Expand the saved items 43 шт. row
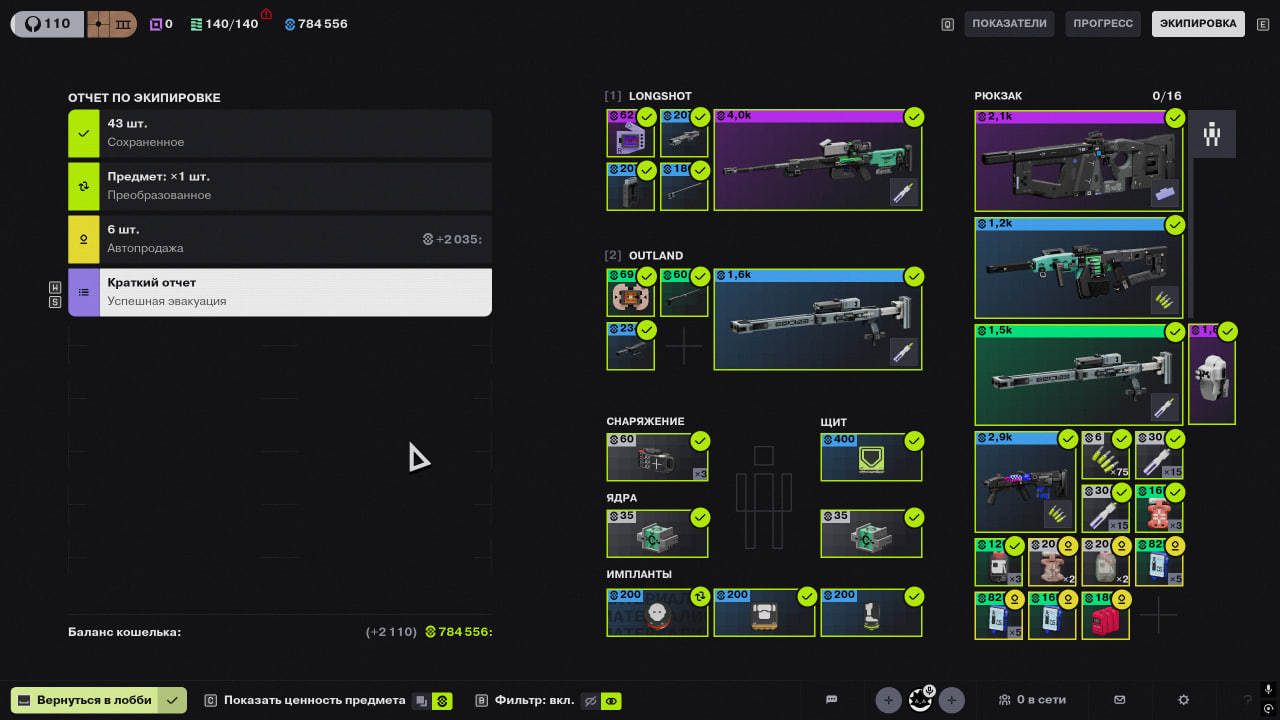The width and height of the screenshot is (1280, 720). tap(280, 133)
